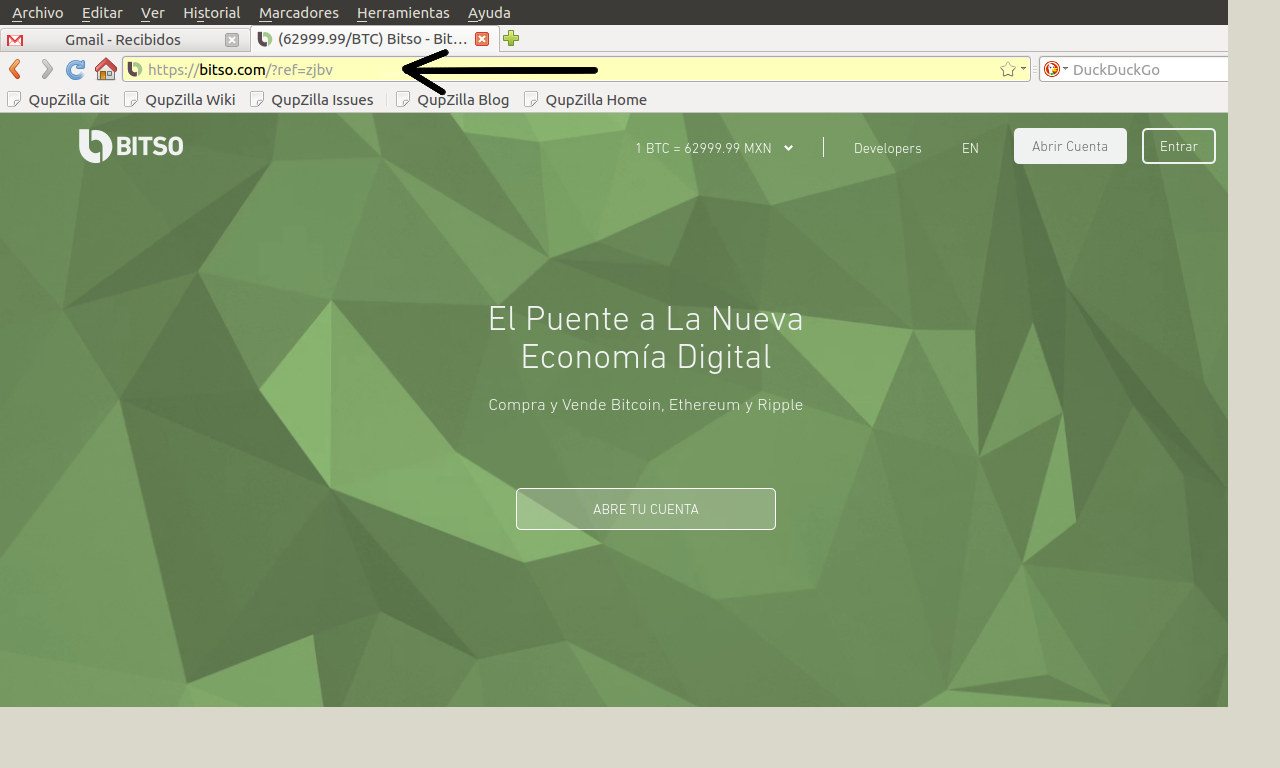1280x768 pixels.
Task: Go to the browser home page
Action: 106,69
